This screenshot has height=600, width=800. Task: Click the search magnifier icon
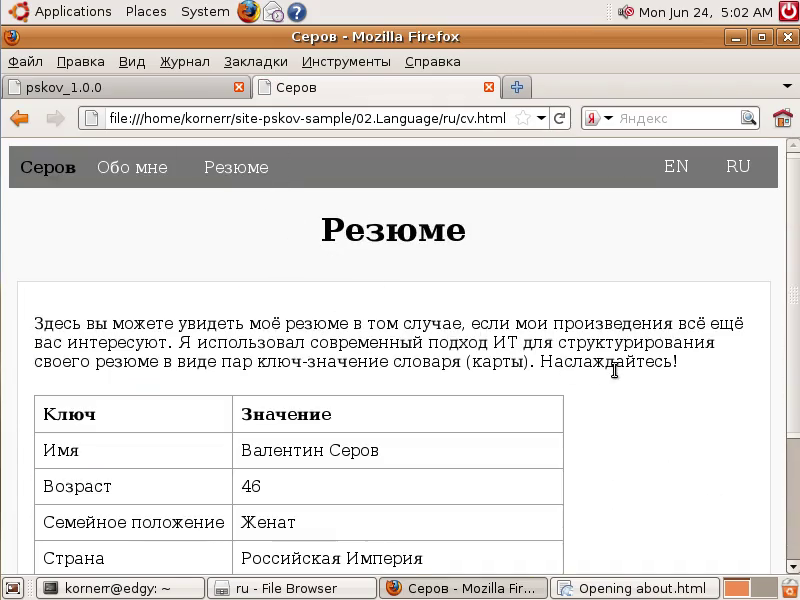749,118
